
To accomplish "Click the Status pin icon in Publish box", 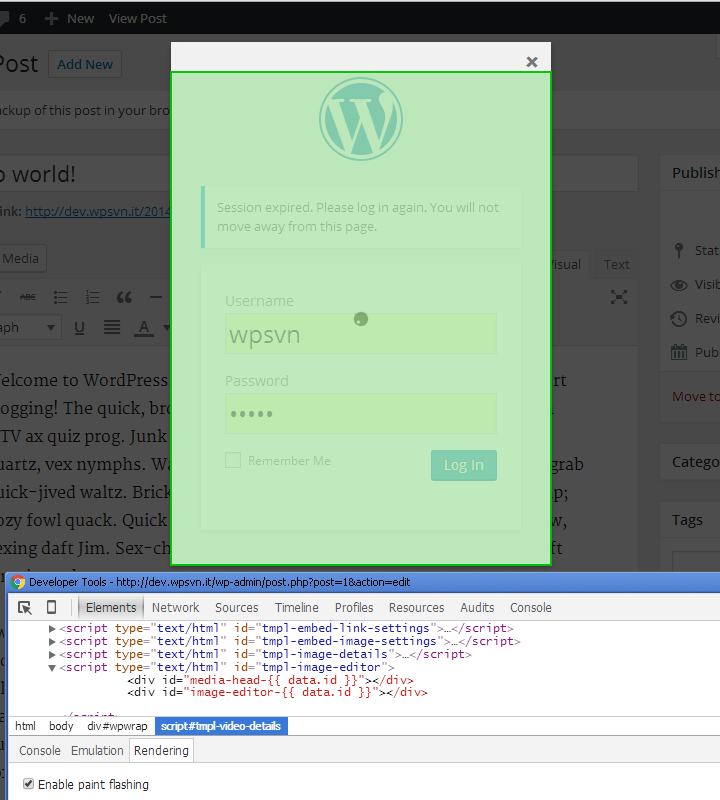I will 679,251.
